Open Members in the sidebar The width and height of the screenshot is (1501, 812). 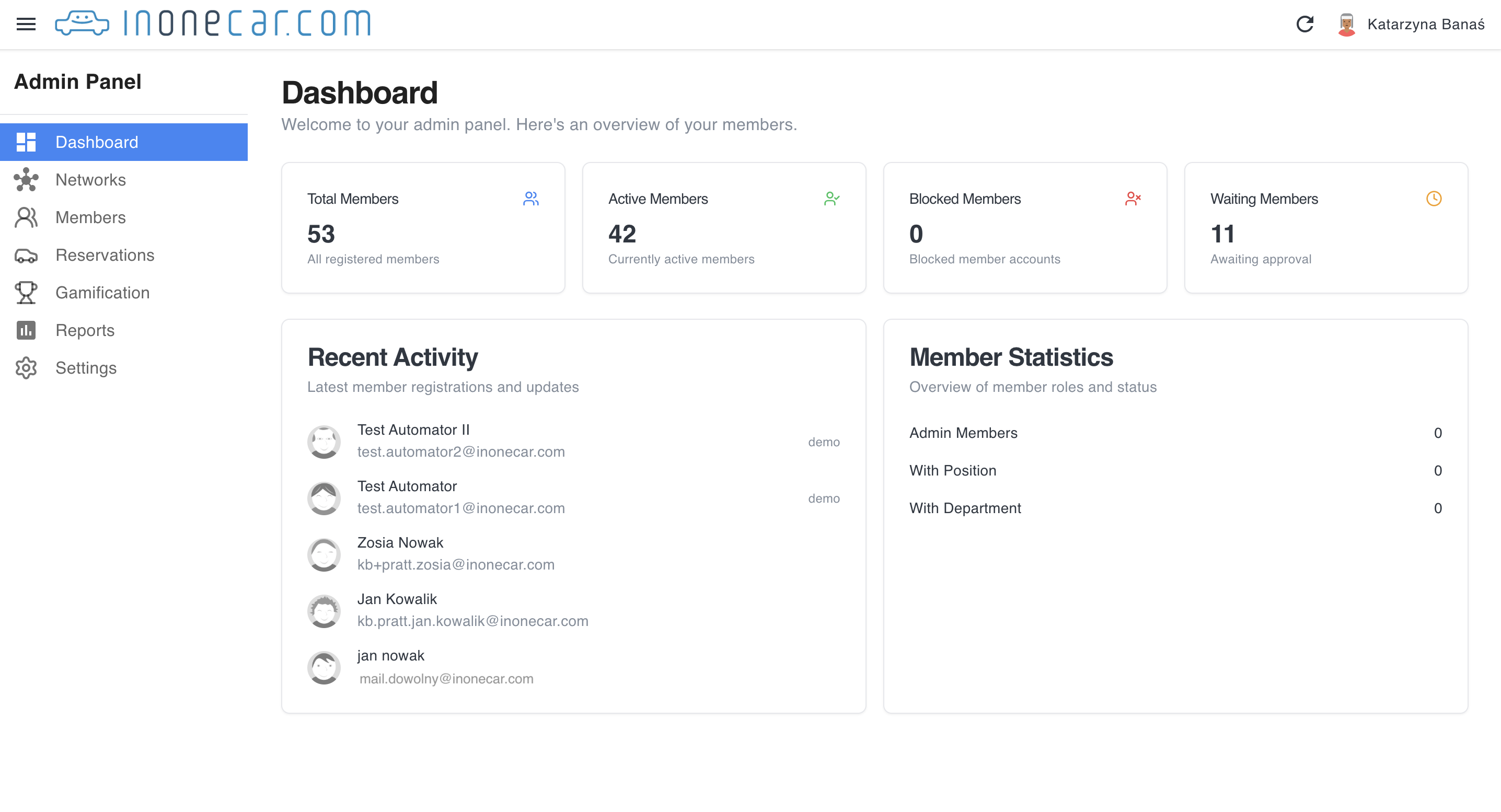(x=90, y=217)
